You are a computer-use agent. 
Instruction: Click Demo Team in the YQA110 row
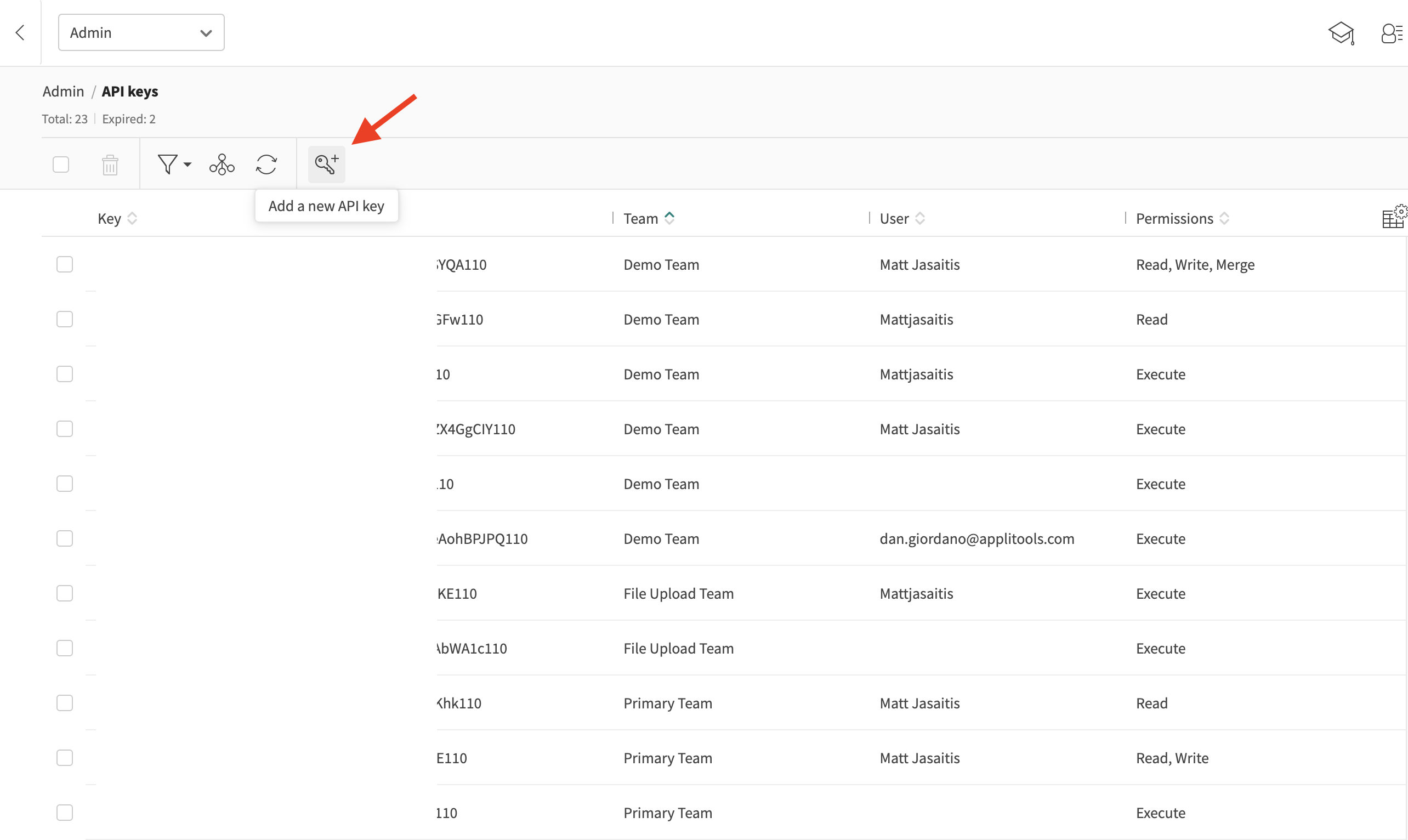tap(661, 265)
